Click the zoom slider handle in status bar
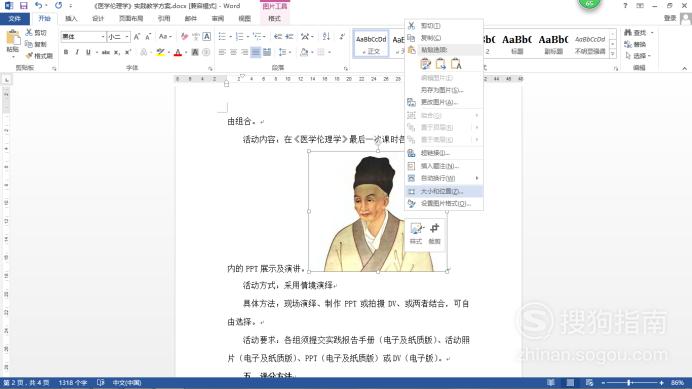 pos(629,382)
